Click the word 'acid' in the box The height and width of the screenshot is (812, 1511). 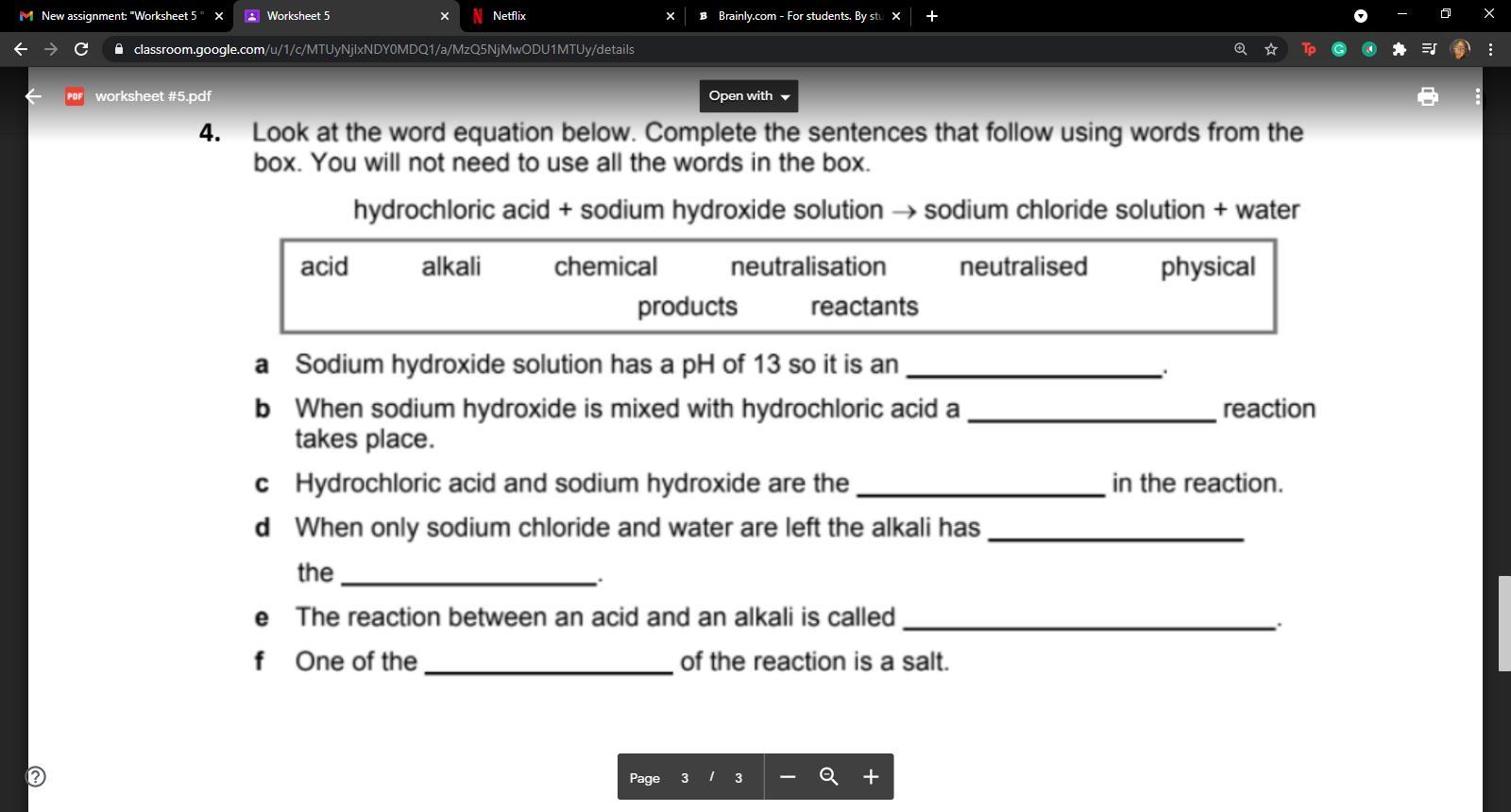pyautogui.click(x=324, y=267)
